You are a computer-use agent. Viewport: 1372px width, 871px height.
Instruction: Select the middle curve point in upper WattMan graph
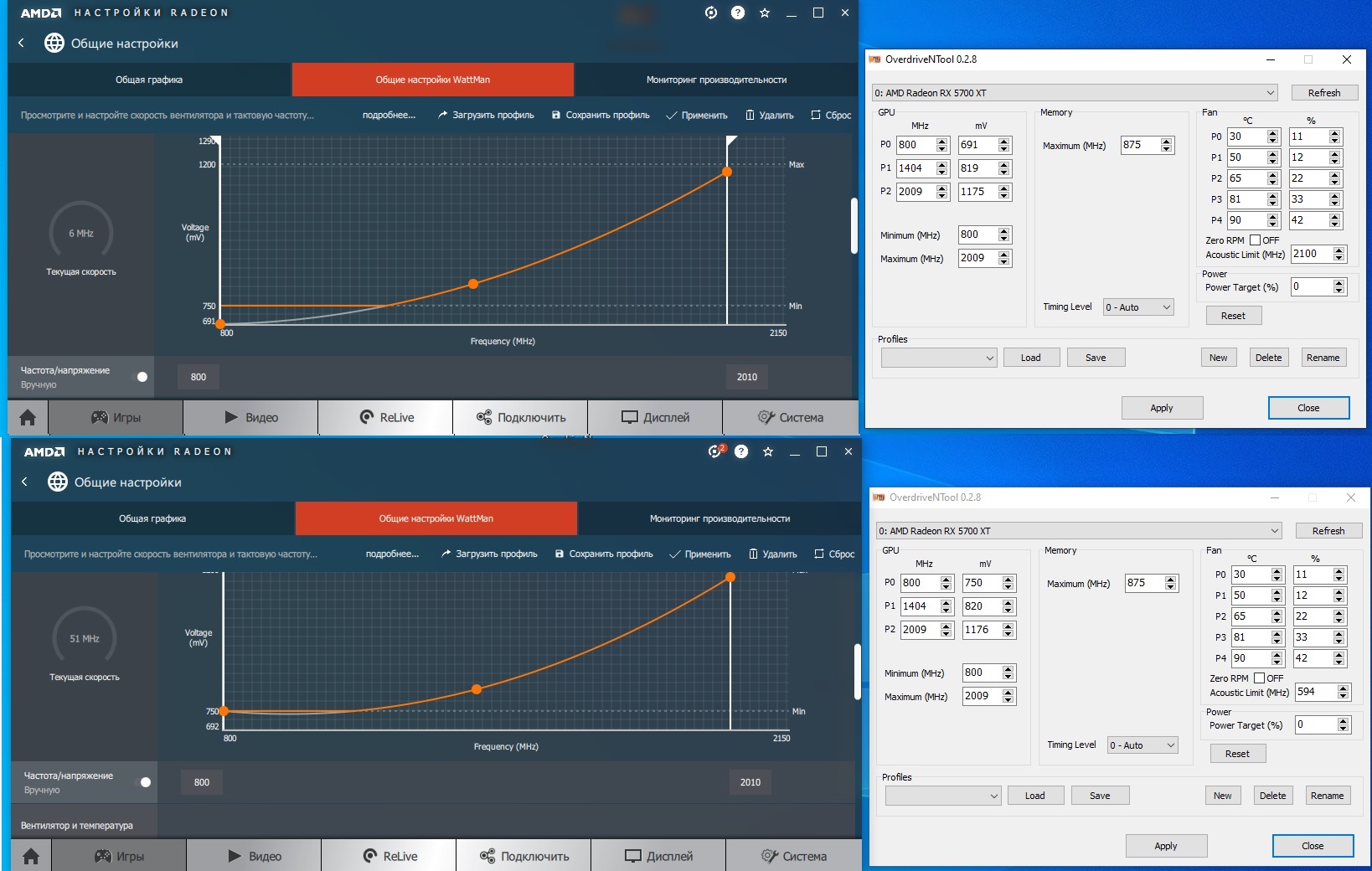[473, 284]
